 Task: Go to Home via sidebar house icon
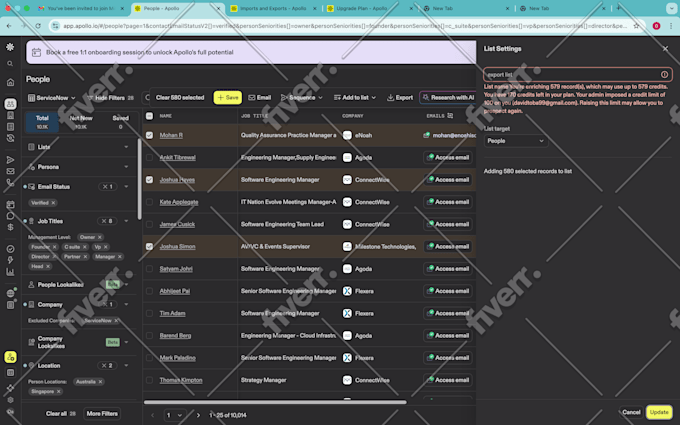pyautogui.click(x=10, y=82)
